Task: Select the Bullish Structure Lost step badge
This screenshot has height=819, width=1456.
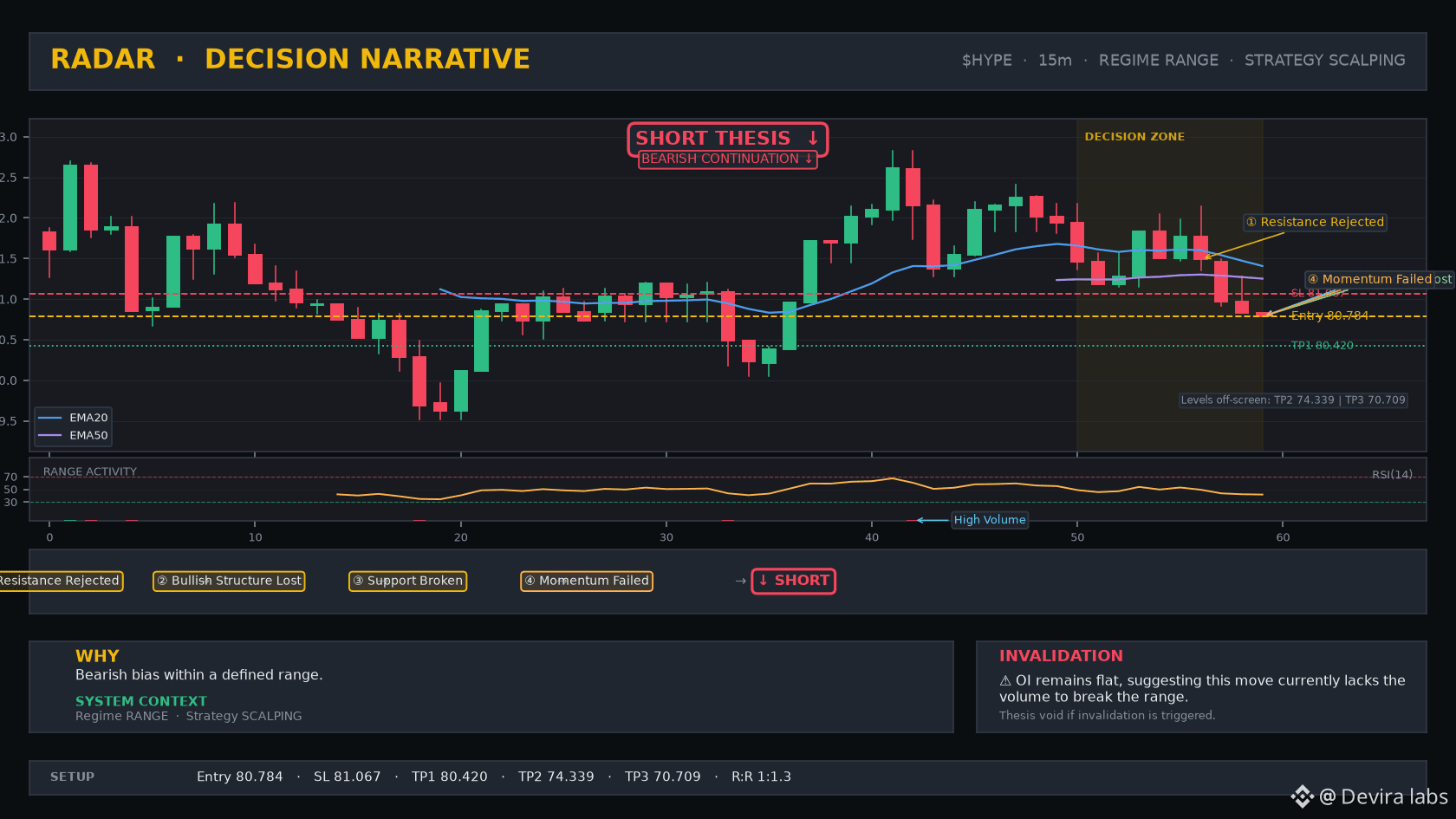Action: (x=229, y=581)
